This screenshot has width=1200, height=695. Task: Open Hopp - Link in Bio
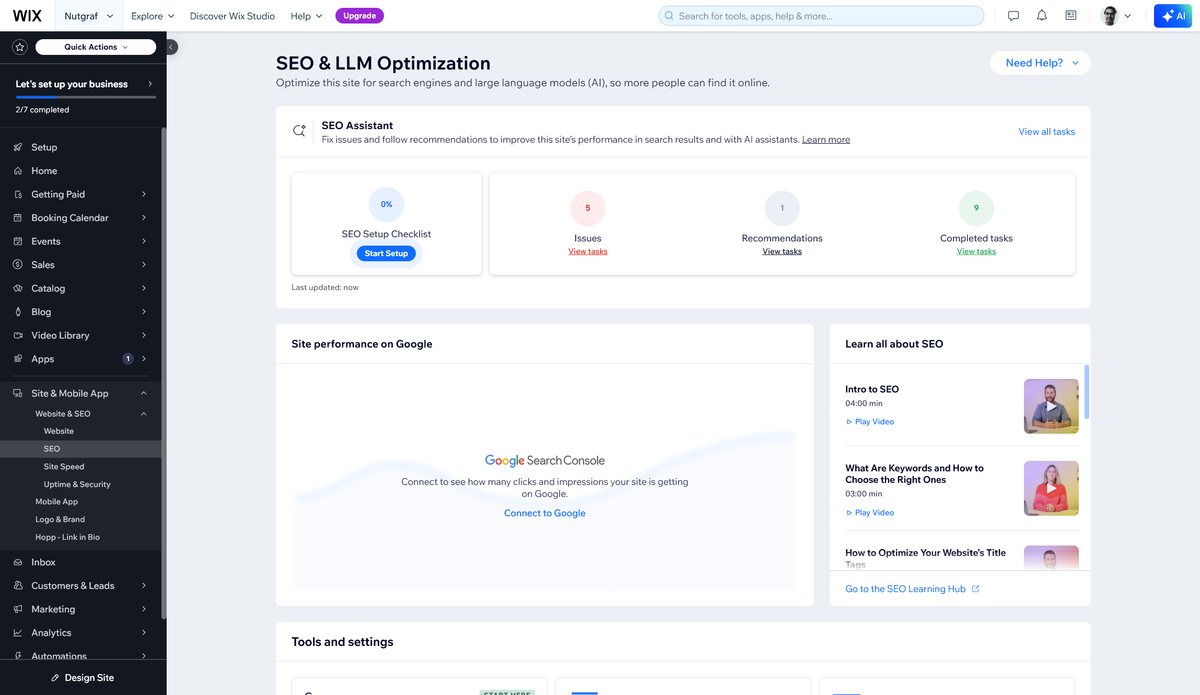[68, 537]
